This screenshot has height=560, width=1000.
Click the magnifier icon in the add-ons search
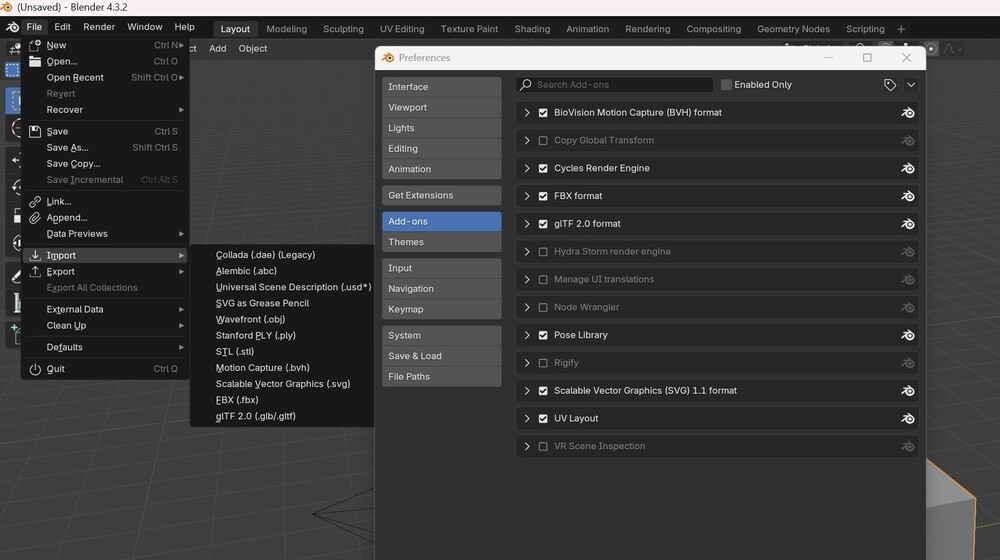(526, 84)
